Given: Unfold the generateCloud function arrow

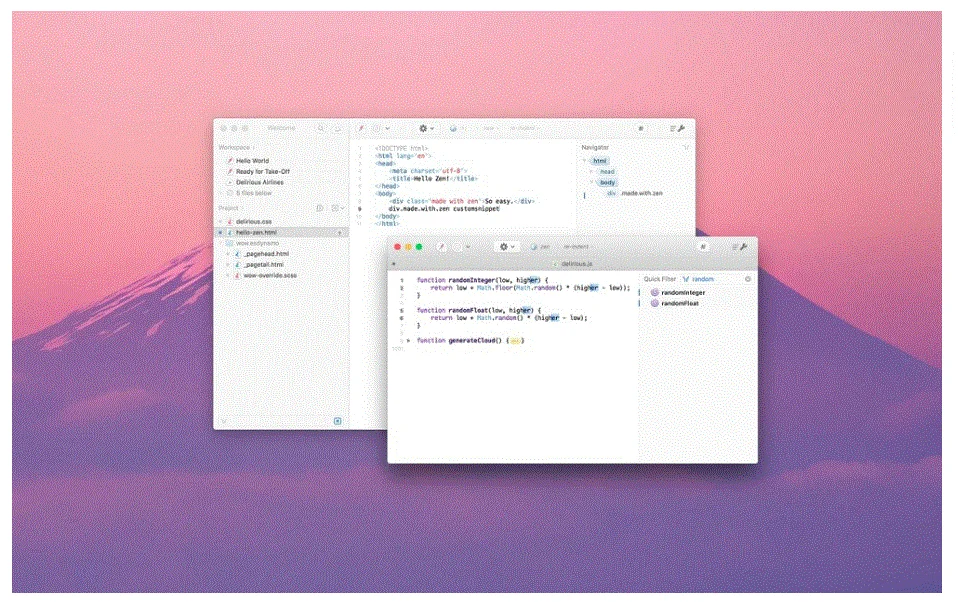Looking at the screenshot, I should [409, 340].
